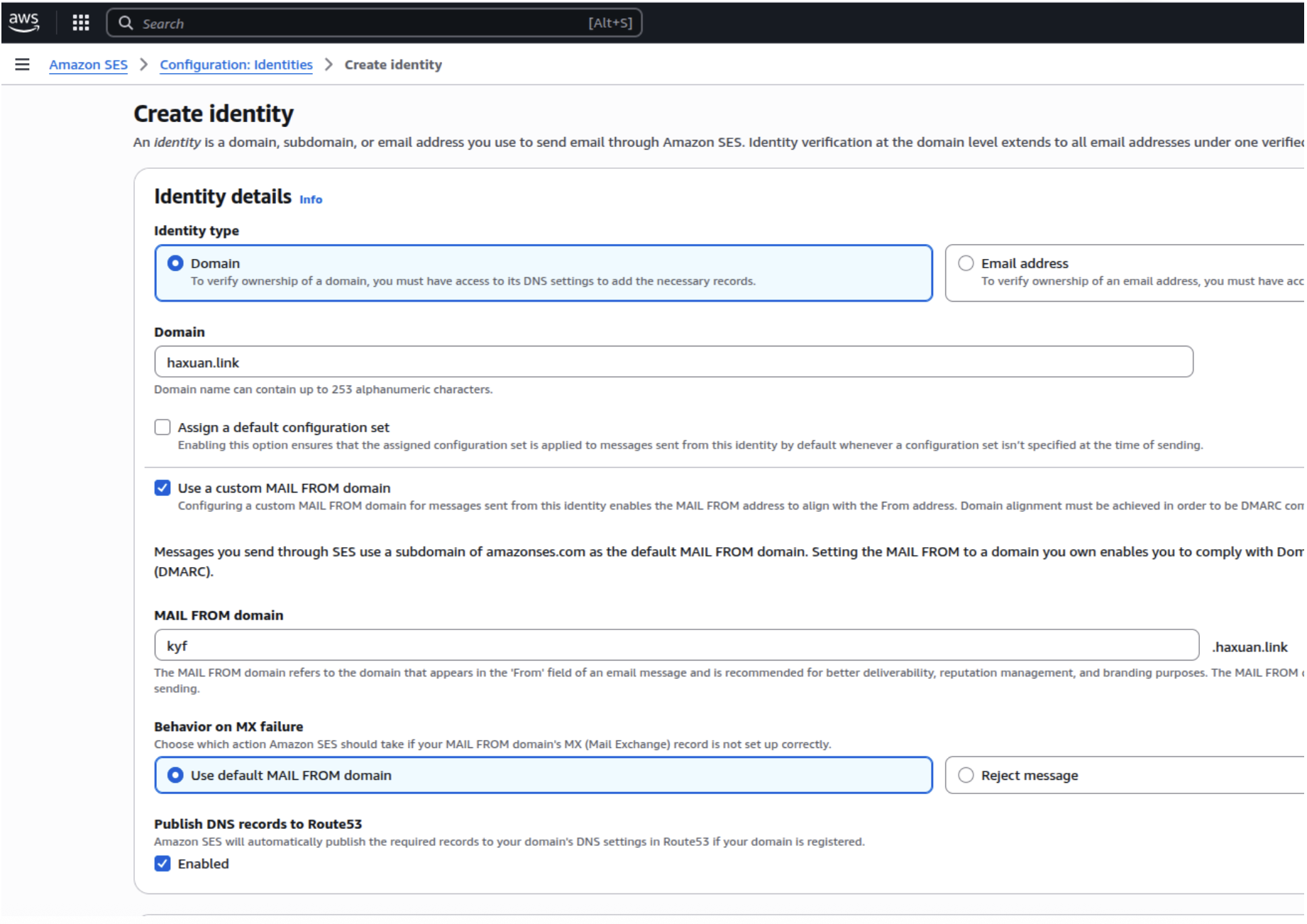Uncheck the Enabled Route53 publishing checkbox
1307x924 pixels.
pos(162,864)
